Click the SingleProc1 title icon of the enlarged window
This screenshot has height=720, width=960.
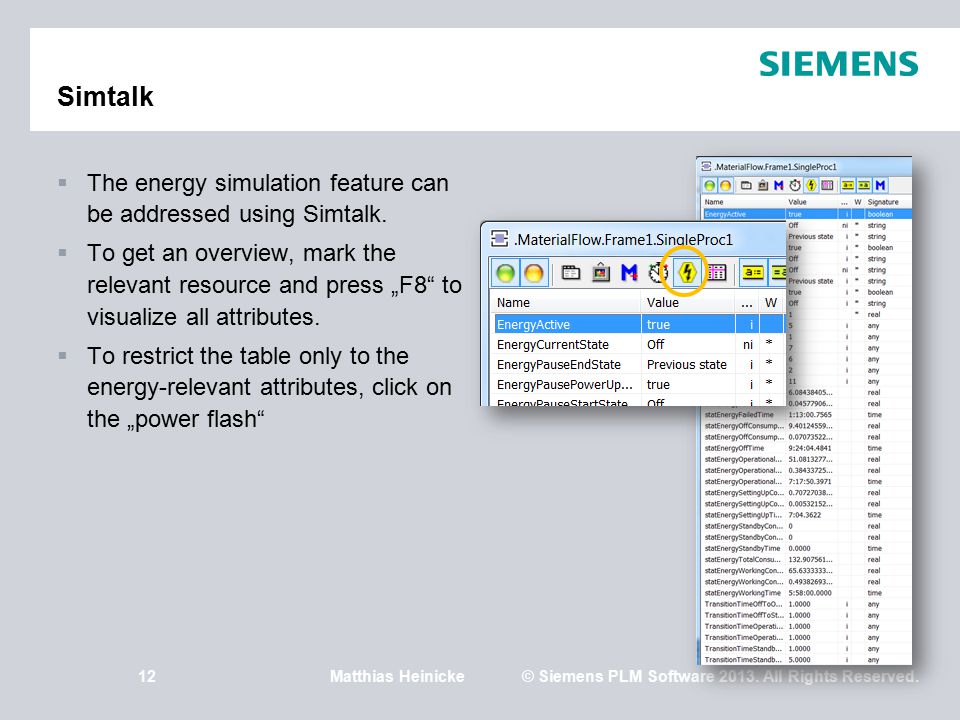[500, 239]
